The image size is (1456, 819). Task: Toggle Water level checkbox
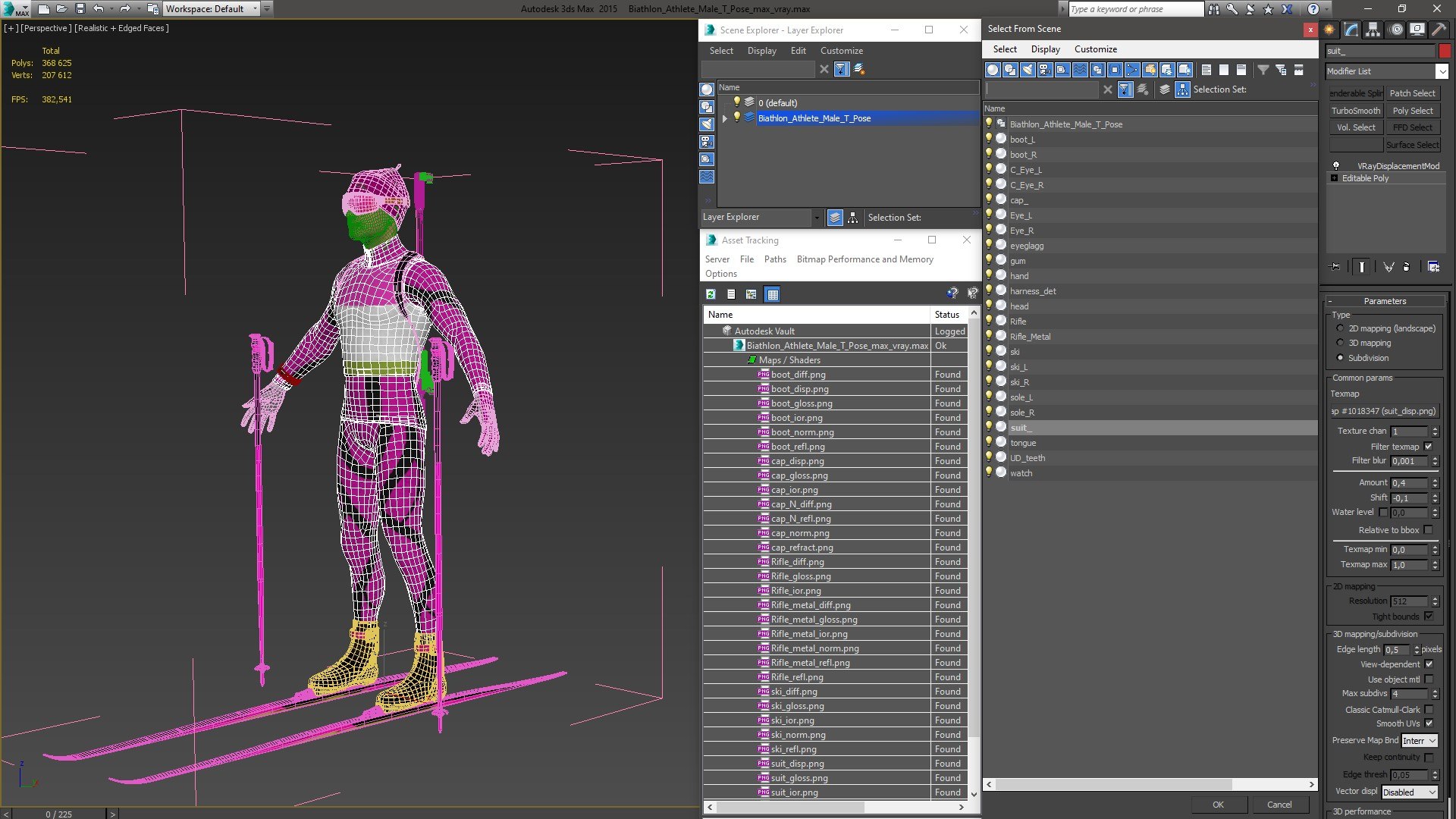click(1383, 513)
